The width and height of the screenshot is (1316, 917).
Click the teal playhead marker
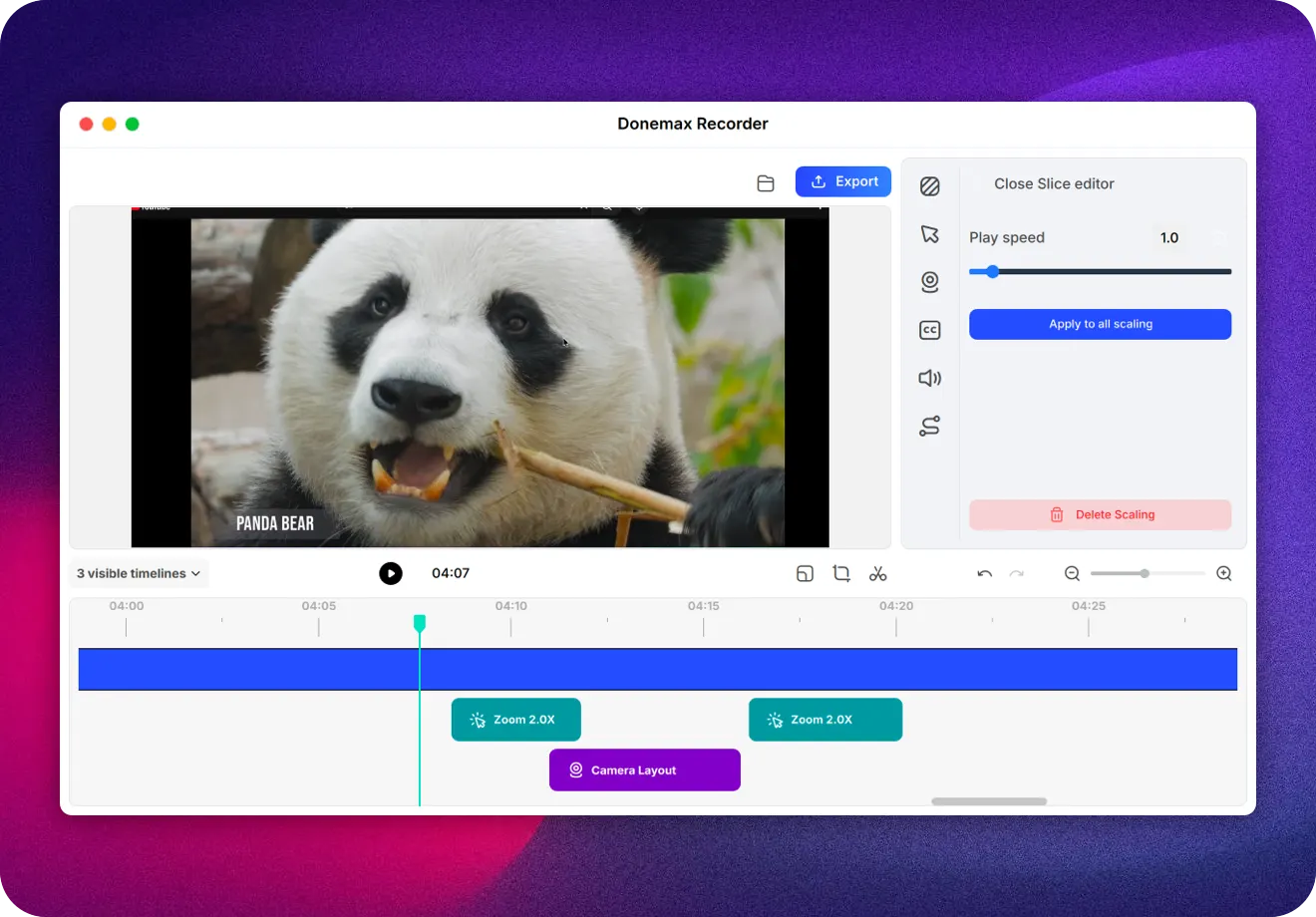(x=420, y=623)
